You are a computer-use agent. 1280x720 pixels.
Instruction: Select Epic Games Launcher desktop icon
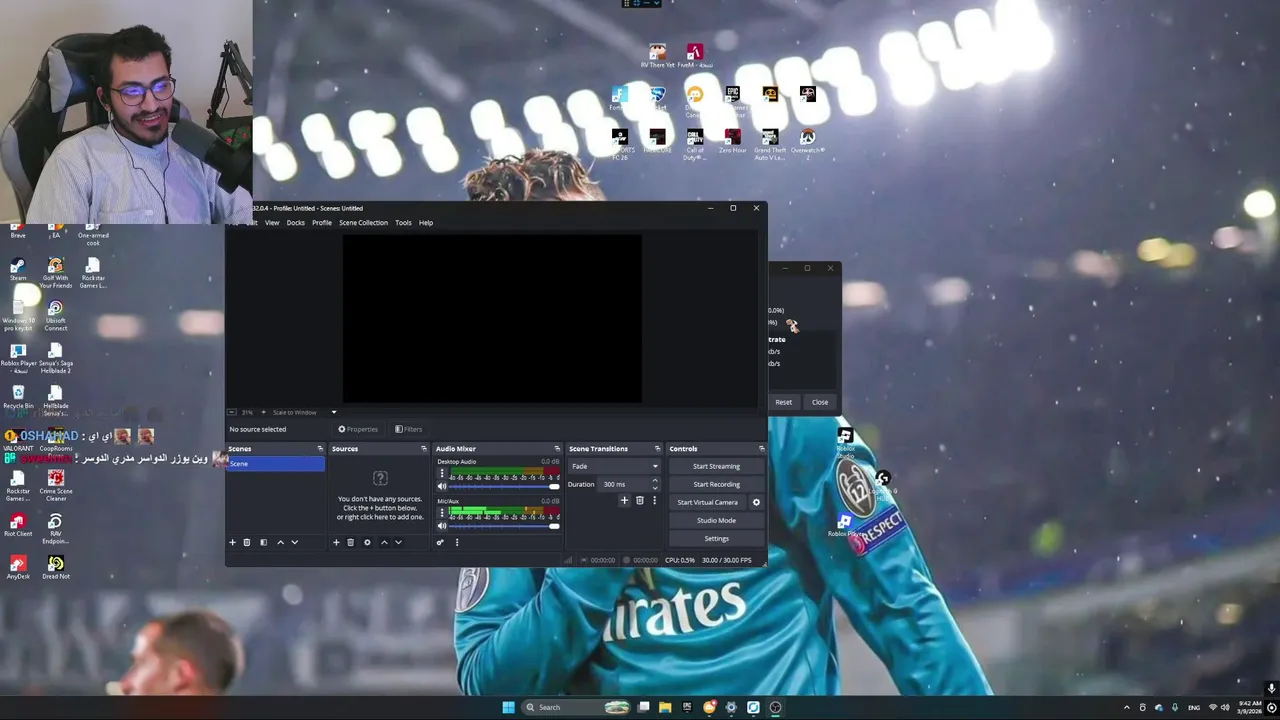pyautogui.click(x=732, y=100)
